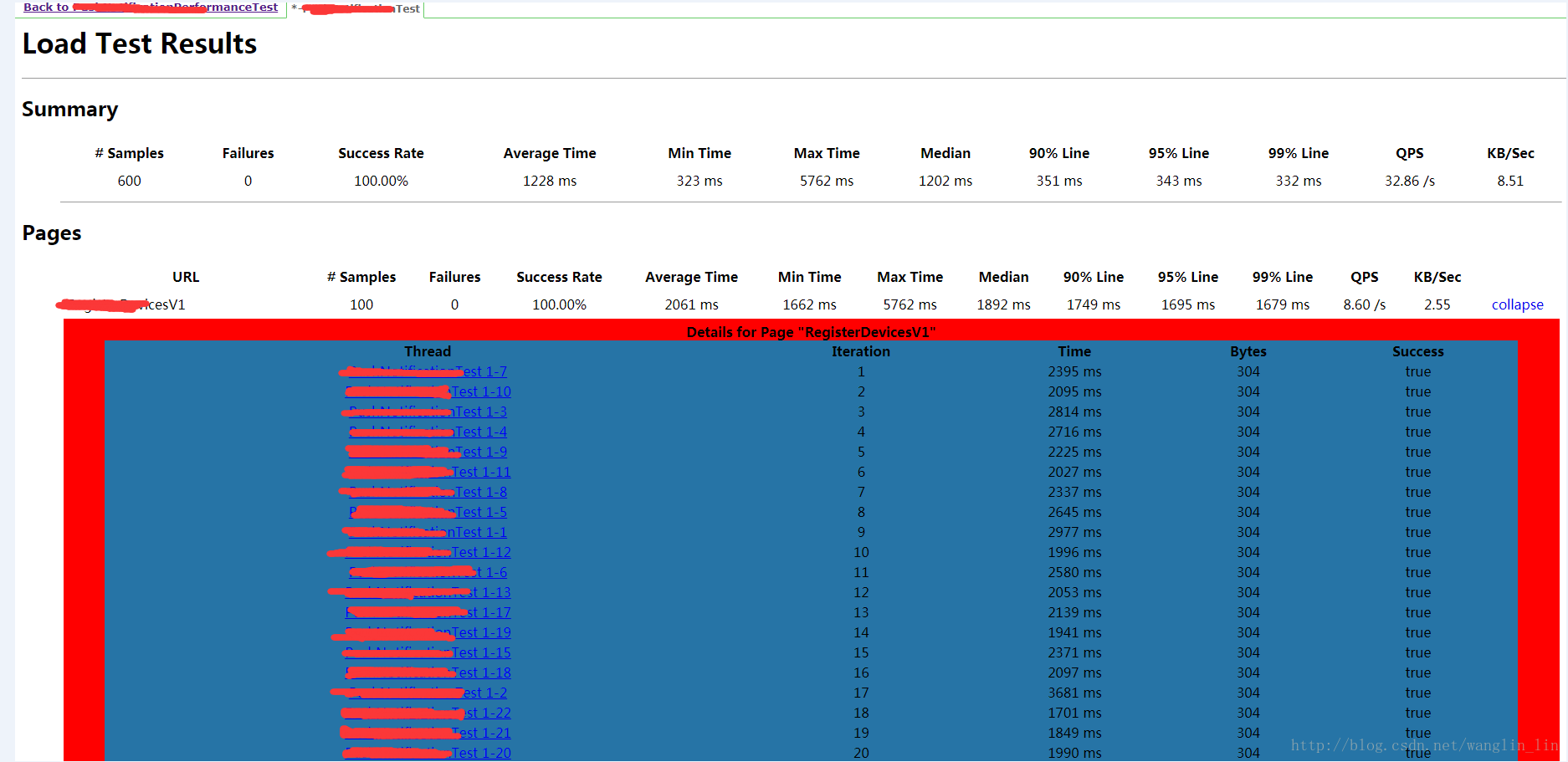Click Pages average time '2061 ms'
The image size is (1568, 762).
(x=691, y=304)
